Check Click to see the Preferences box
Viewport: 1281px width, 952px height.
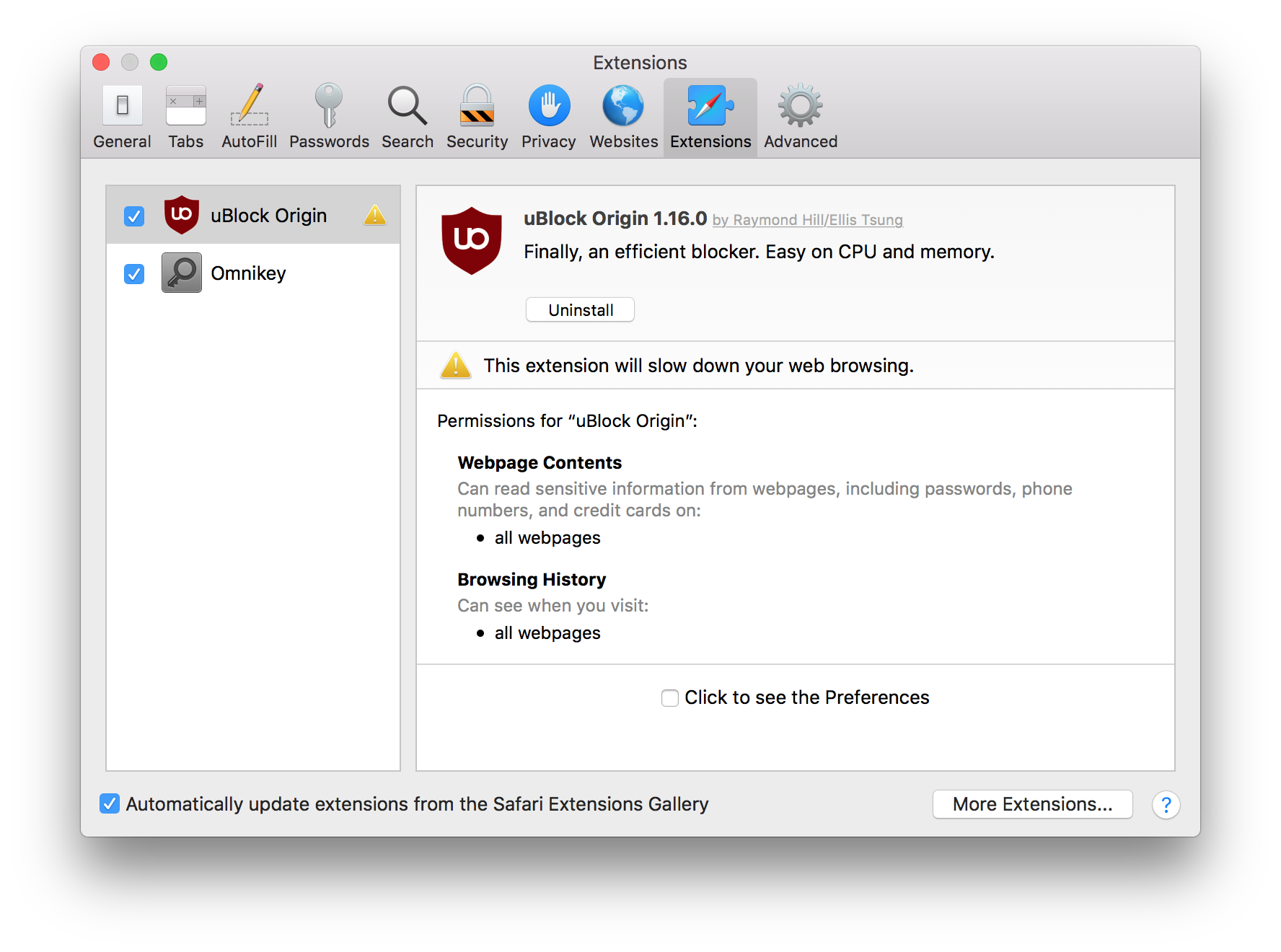(x=670, y=698)
